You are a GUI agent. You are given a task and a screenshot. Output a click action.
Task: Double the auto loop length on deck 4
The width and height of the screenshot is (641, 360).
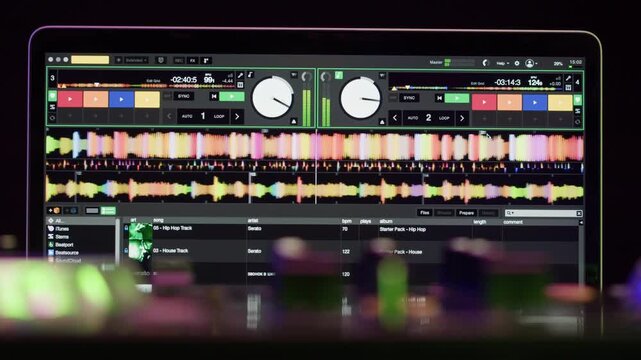click(x=462, y=119)
